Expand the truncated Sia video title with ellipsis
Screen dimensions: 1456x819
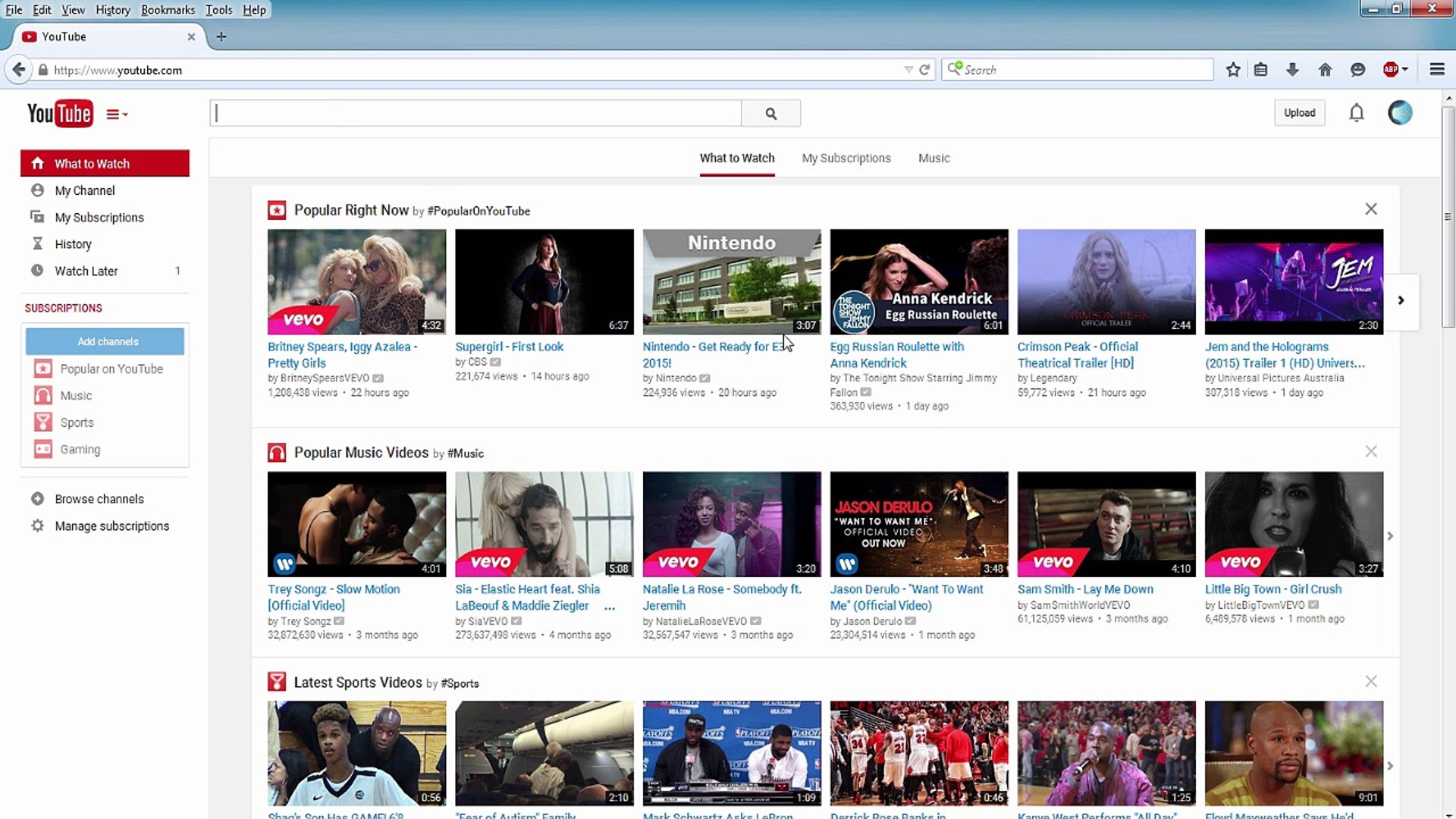610,607
